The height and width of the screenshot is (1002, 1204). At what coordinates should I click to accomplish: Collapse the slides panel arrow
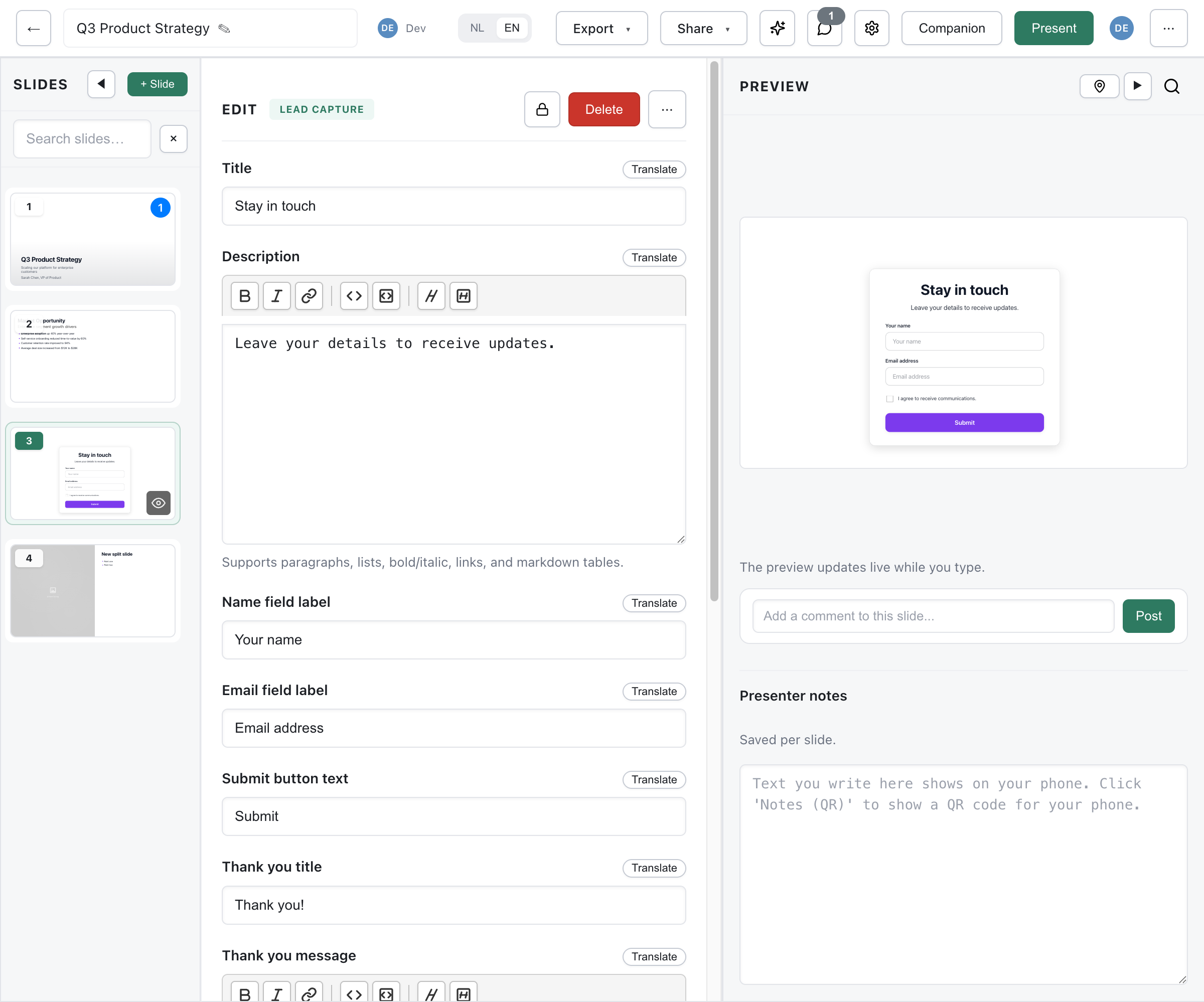[101, 84]
